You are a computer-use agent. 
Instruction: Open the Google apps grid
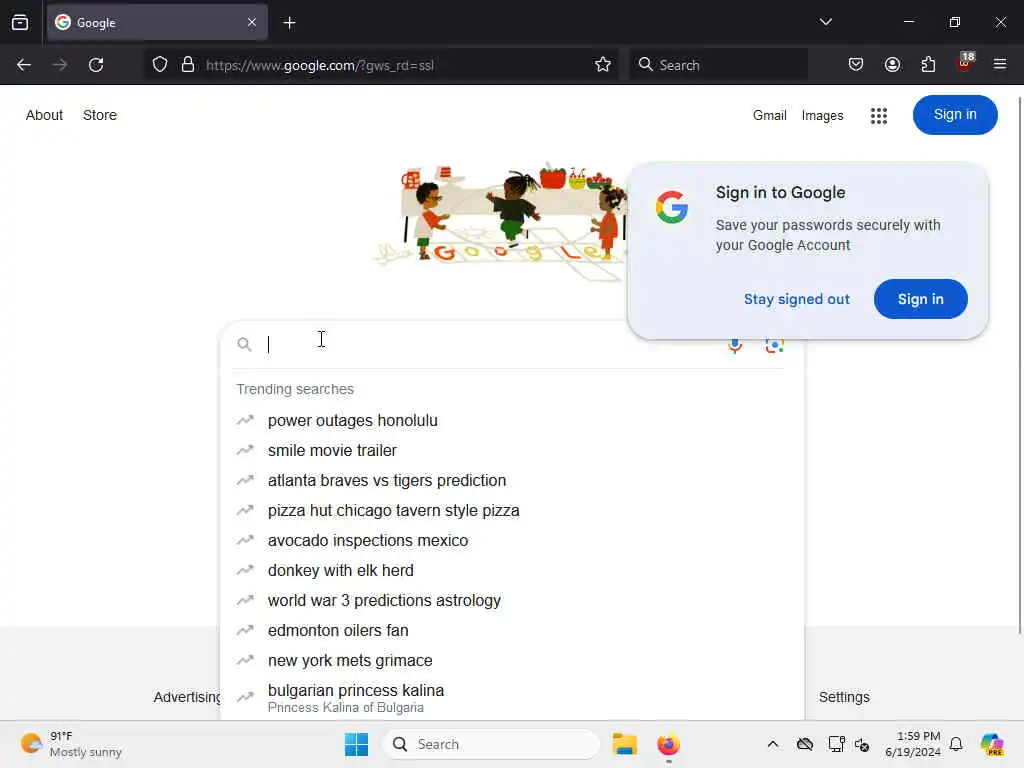point(878,116)
